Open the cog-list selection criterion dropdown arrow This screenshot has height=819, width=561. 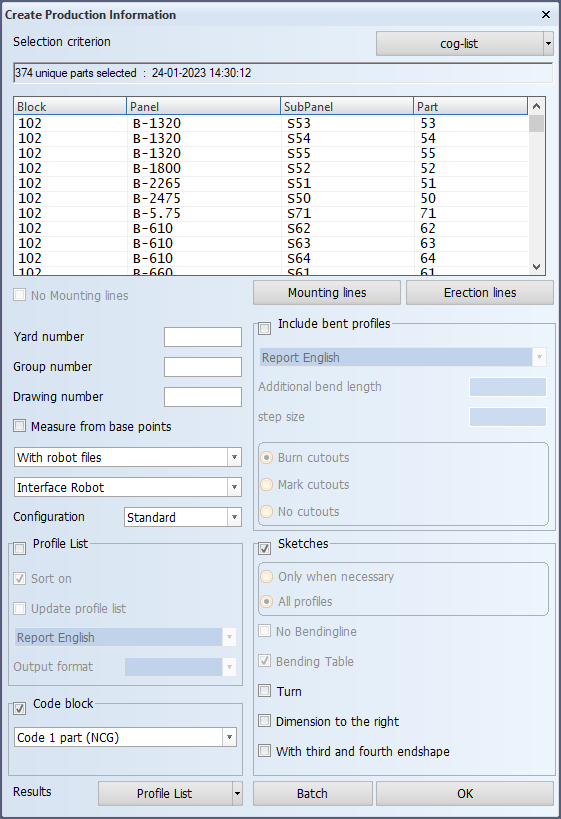coord(548,44)
